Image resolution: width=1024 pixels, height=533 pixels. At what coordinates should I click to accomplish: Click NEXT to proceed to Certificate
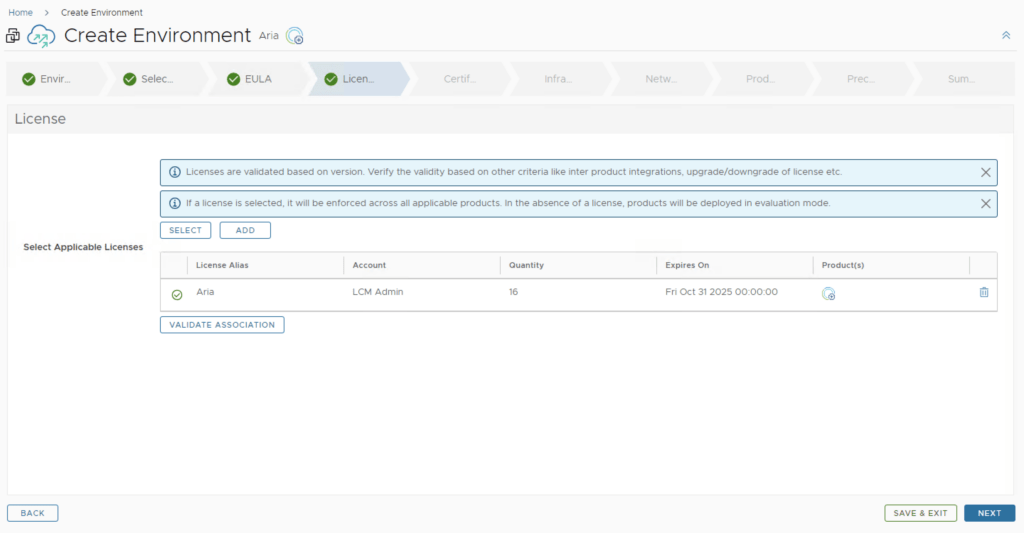989,513
